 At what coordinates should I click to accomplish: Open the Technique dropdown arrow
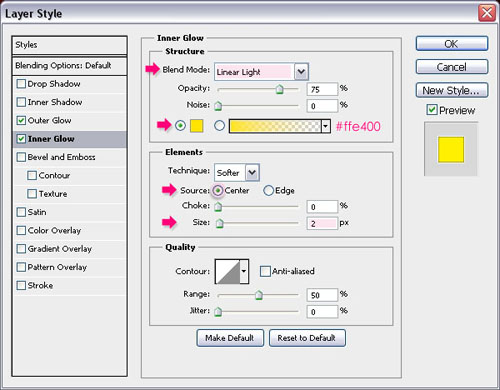[x=252, y=172]
